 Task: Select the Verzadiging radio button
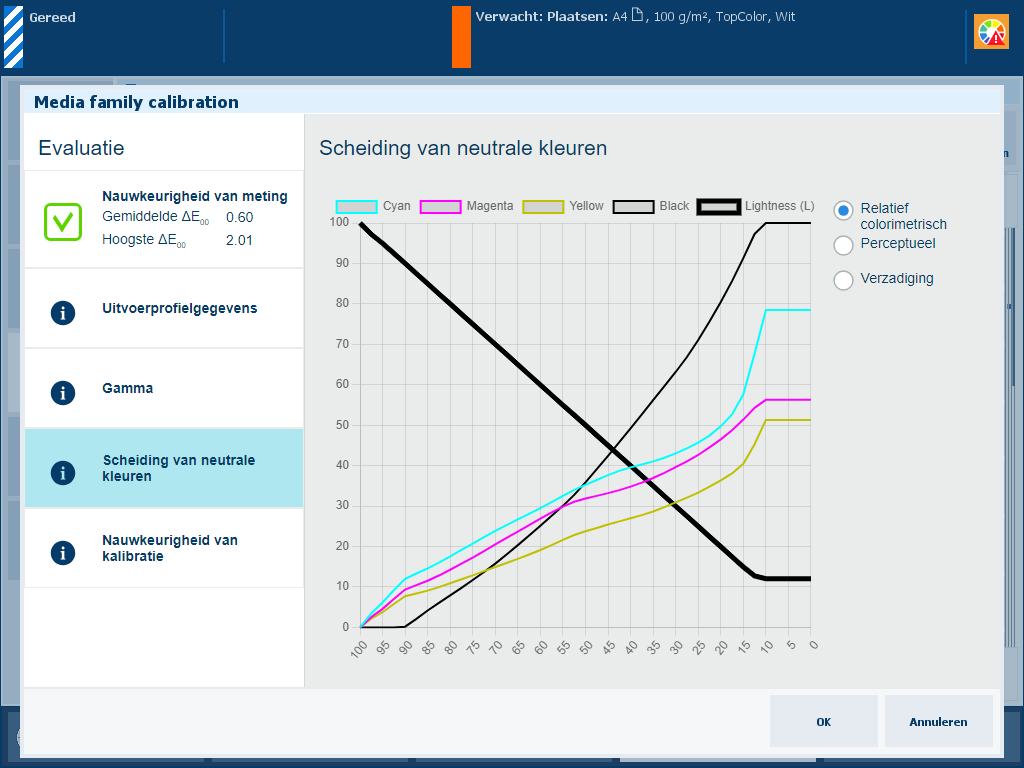[843, 280]
